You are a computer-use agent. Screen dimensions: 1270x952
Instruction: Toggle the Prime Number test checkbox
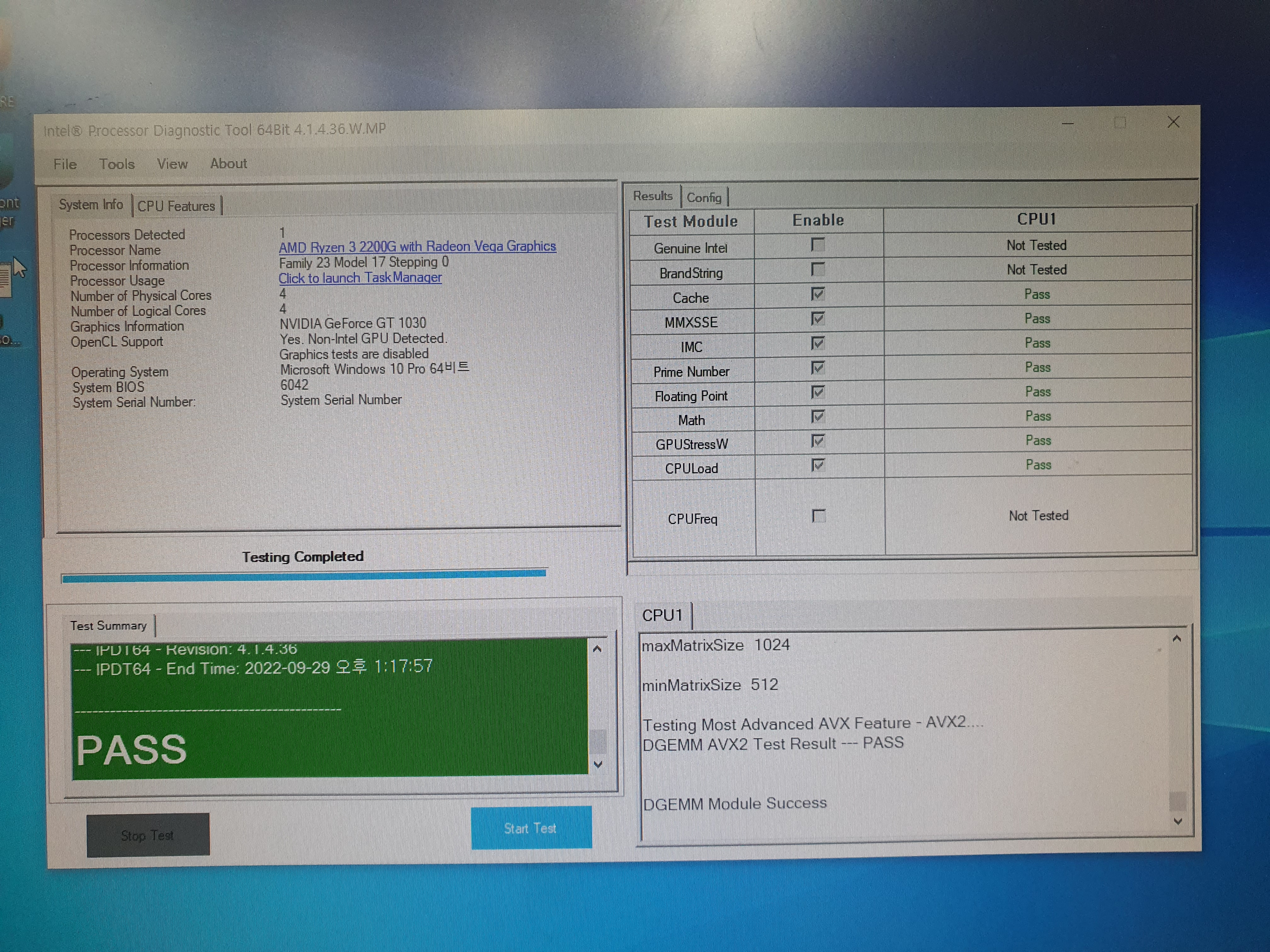click(x=818, y=367)
